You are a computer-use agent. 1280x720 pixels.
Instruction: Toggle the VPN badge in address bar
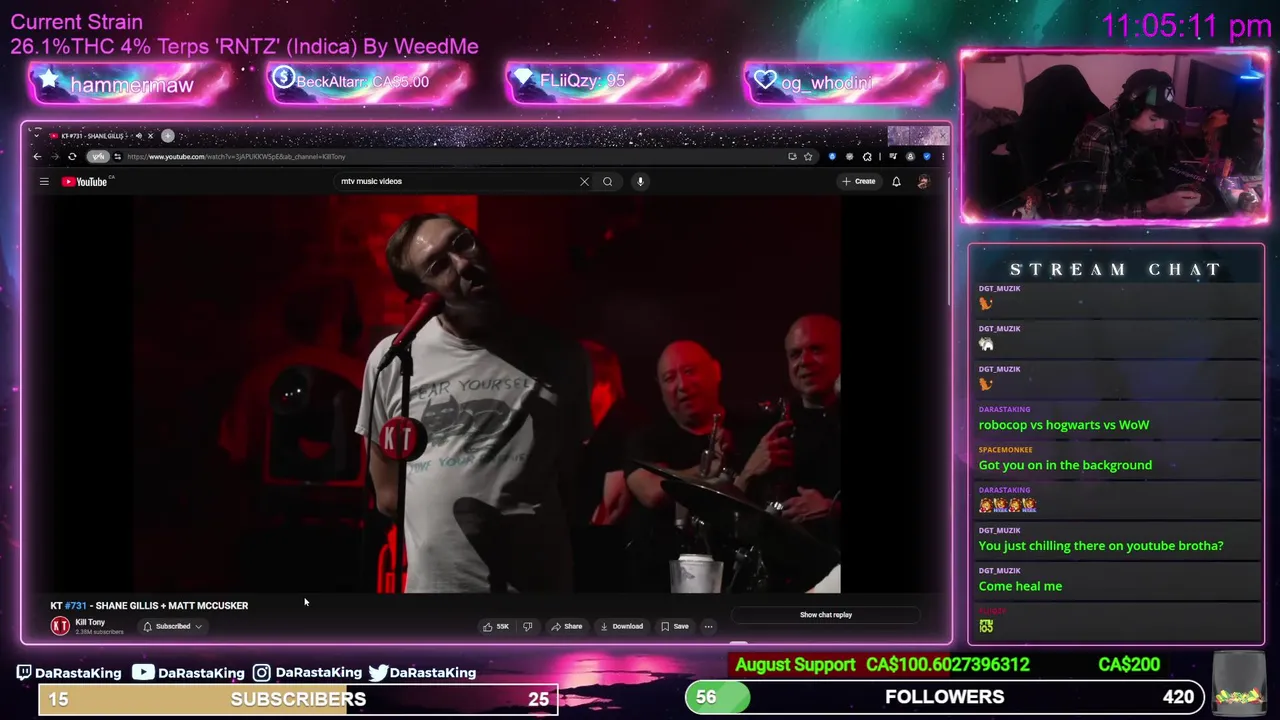tap(97, 156)
